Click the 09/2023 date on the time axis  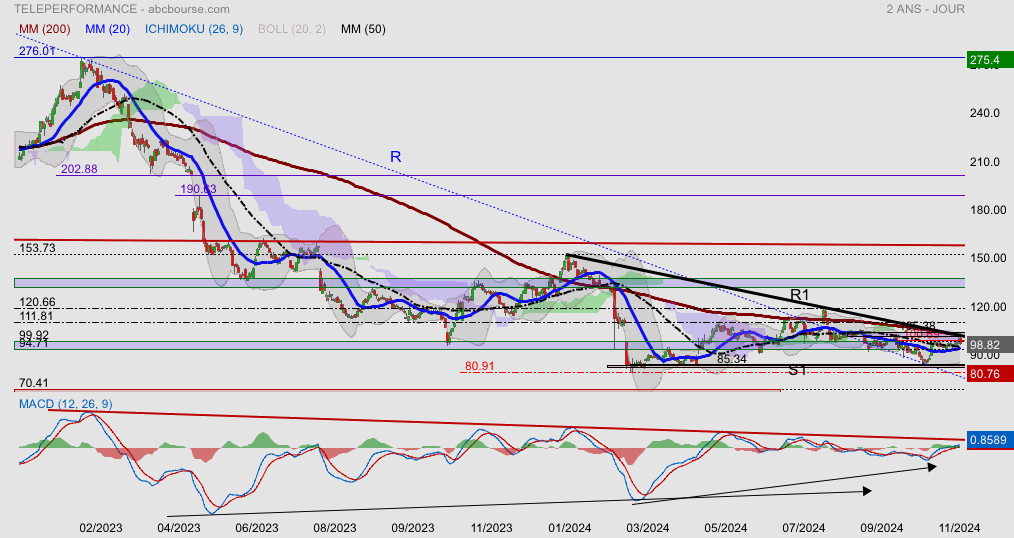point(413,528)
